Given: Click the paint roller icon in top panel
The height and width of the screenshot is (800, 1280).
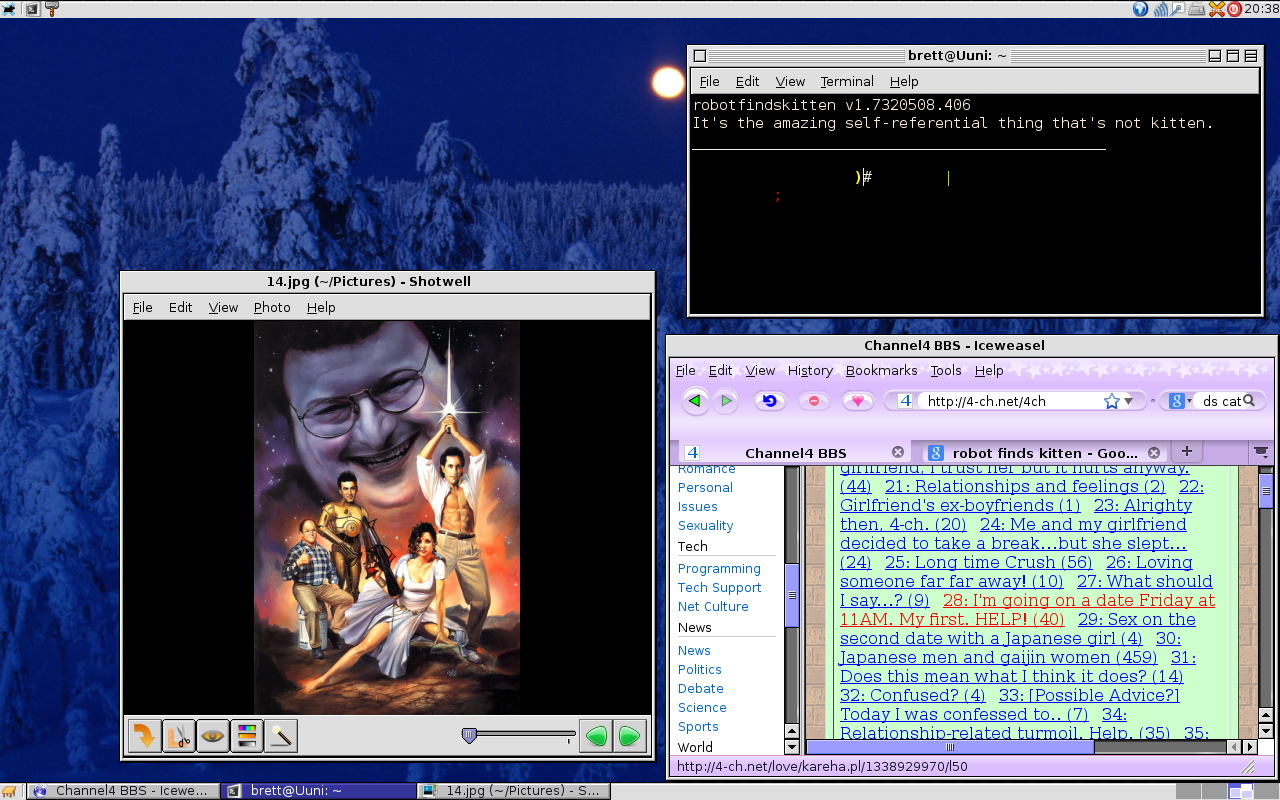Looking at the screenshot, I should click(52, 9).
